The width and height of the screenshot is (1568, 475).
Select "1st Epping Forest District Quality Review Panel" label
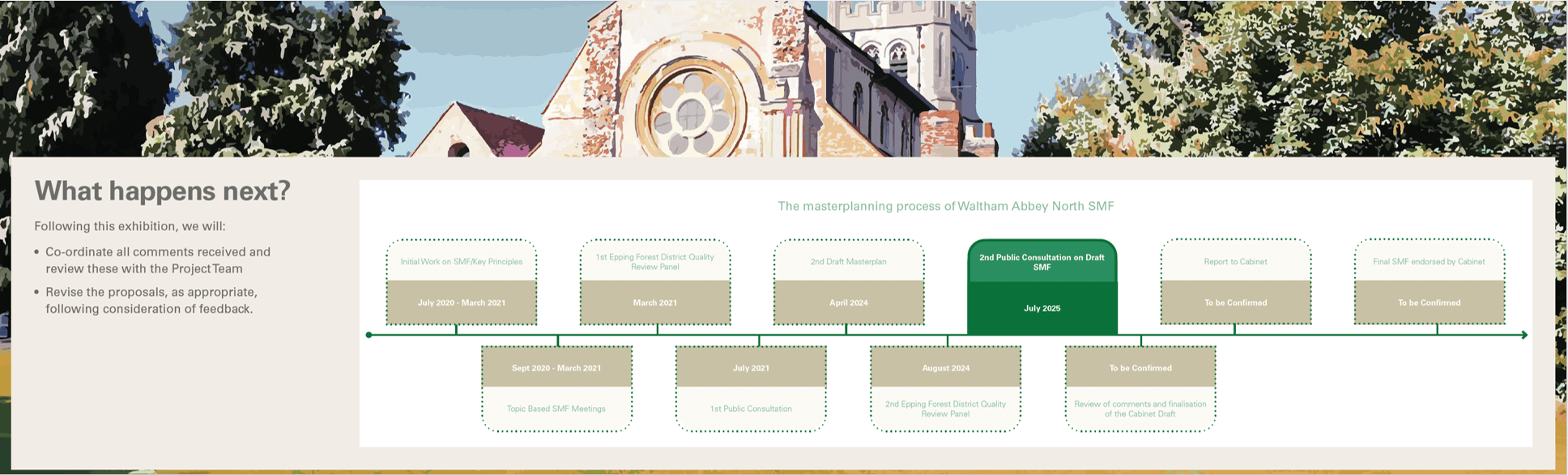[655, 262]
